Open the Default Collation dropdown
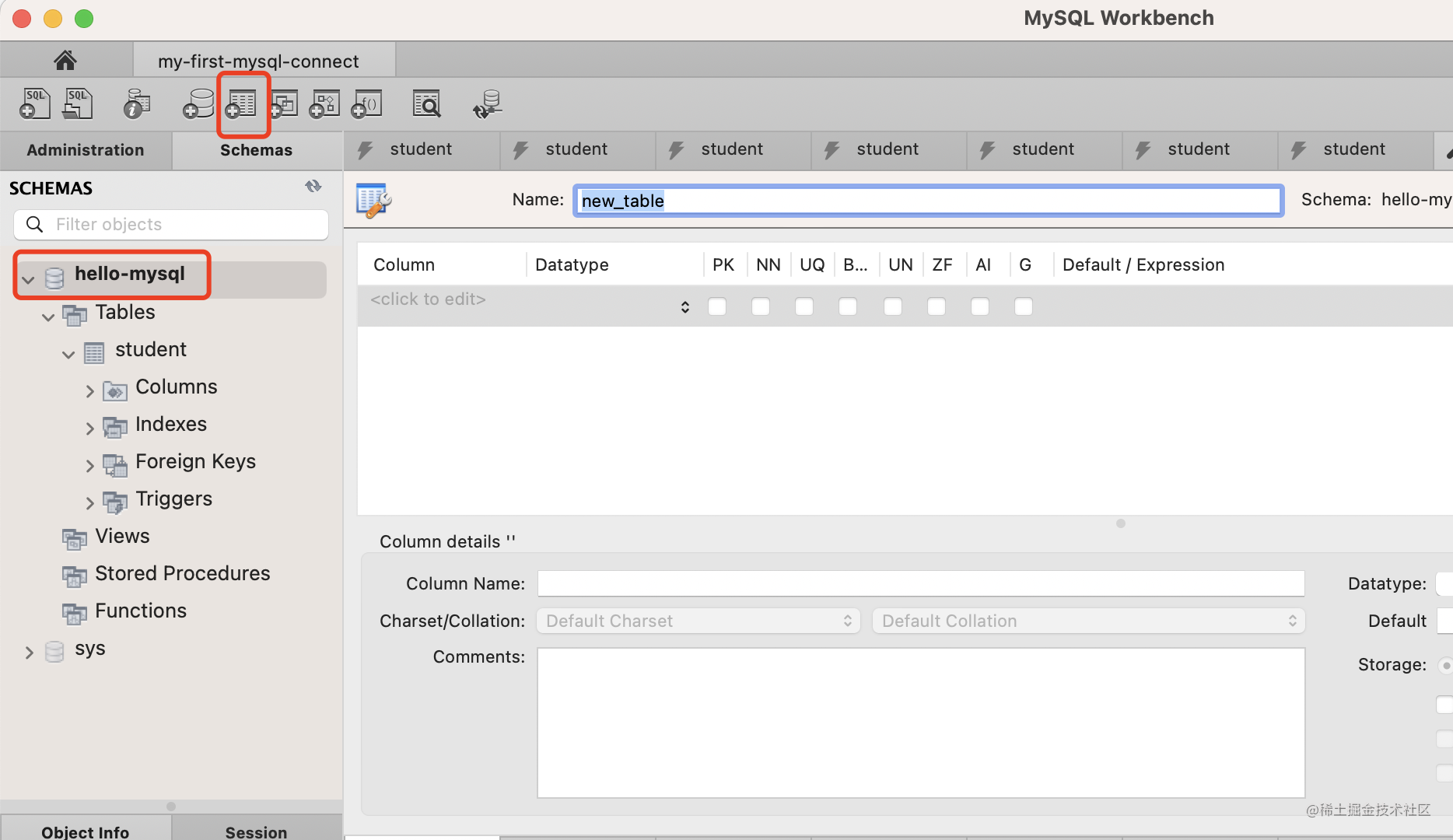Image resolution: width=1453 pixels, height=840 pixels. (1089, 621)
